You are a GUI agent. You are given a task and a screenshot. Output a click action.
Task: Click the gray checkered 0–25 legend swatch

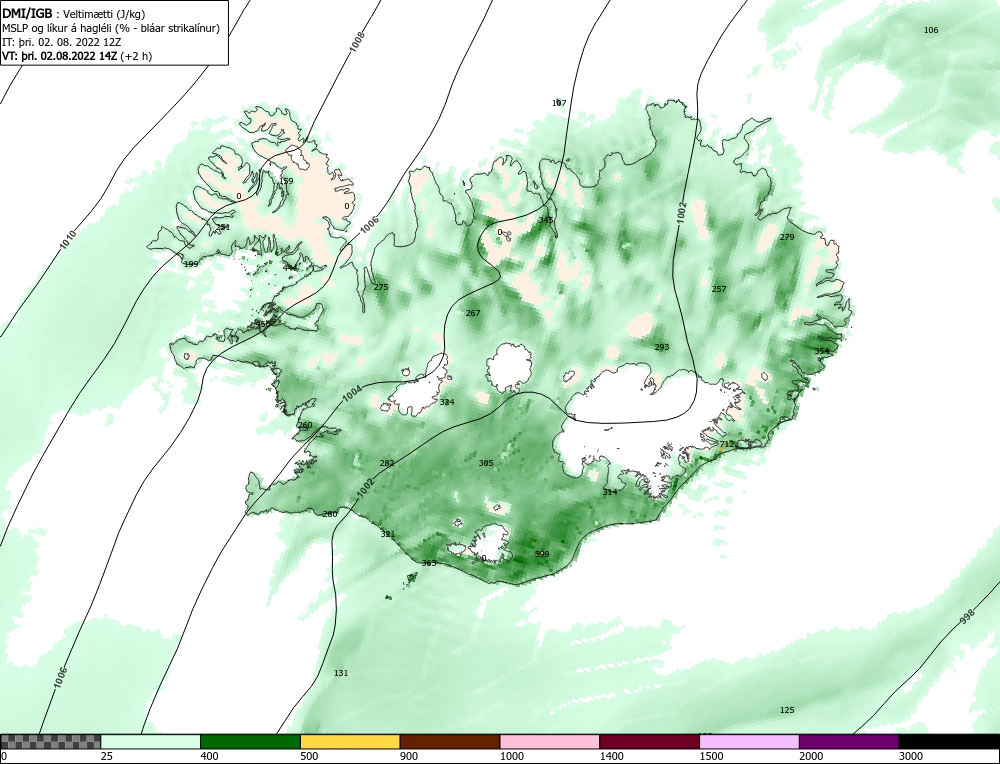point(50,742)
